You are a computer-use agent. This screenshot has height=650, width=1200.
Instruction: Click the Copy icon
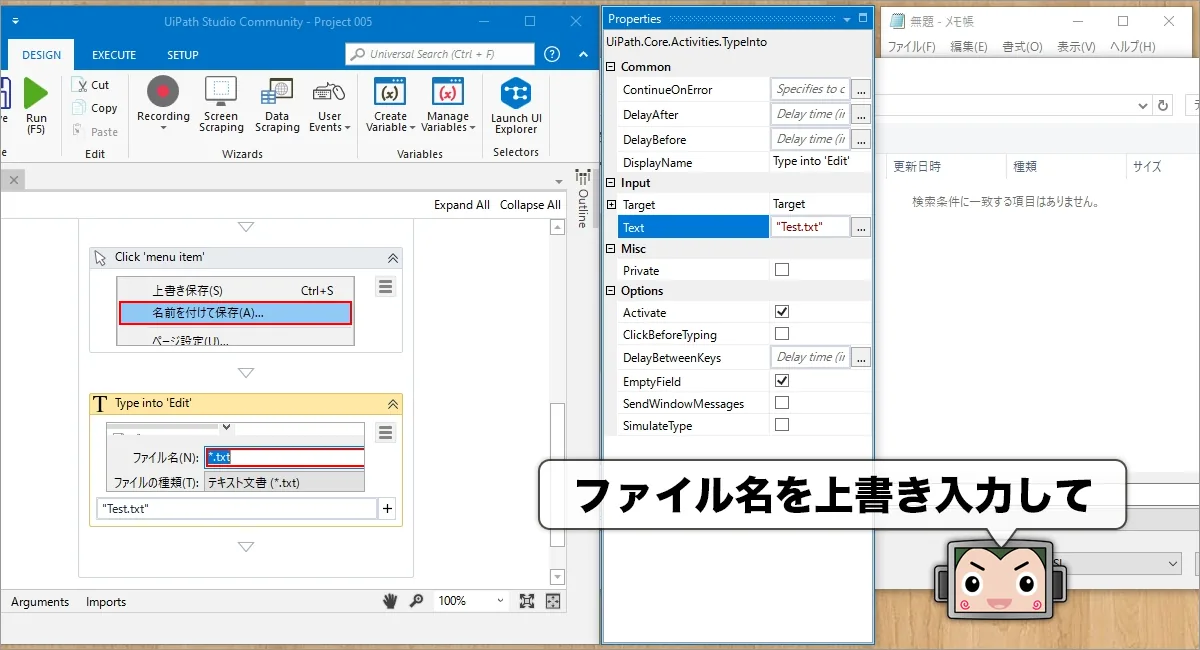pos(79,108)
